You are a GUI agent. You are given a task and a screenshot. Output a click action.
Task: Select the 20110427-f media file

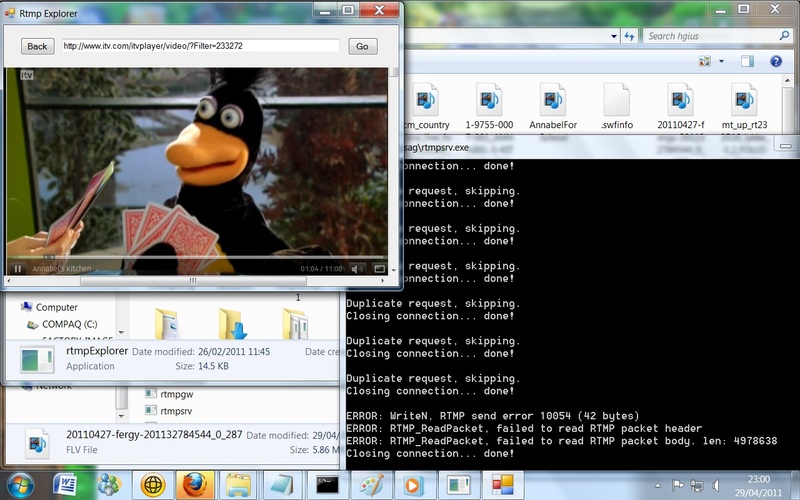(681, 107)
